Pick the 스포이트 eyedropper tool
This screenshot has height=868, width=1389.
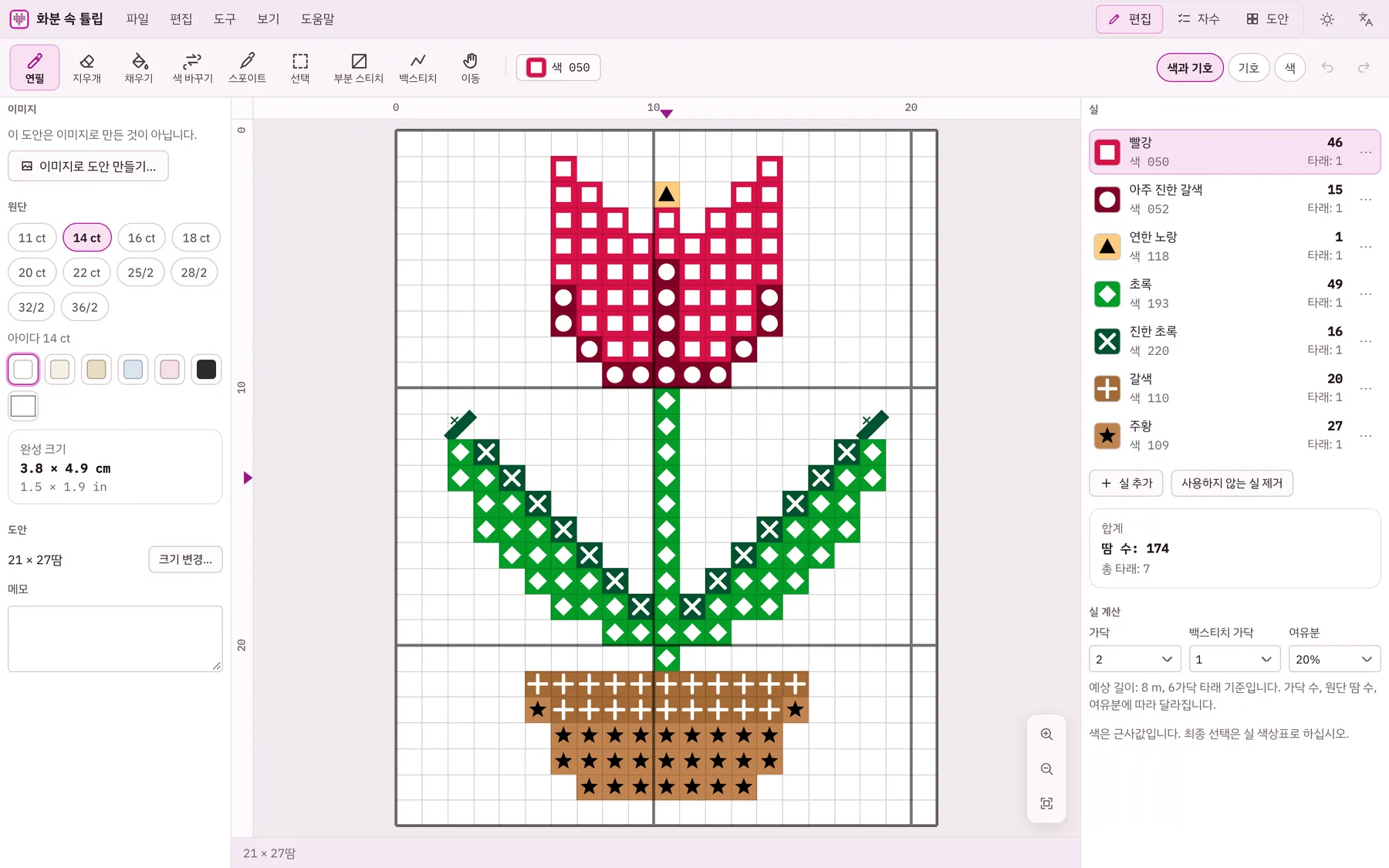[x=247, y=67]
